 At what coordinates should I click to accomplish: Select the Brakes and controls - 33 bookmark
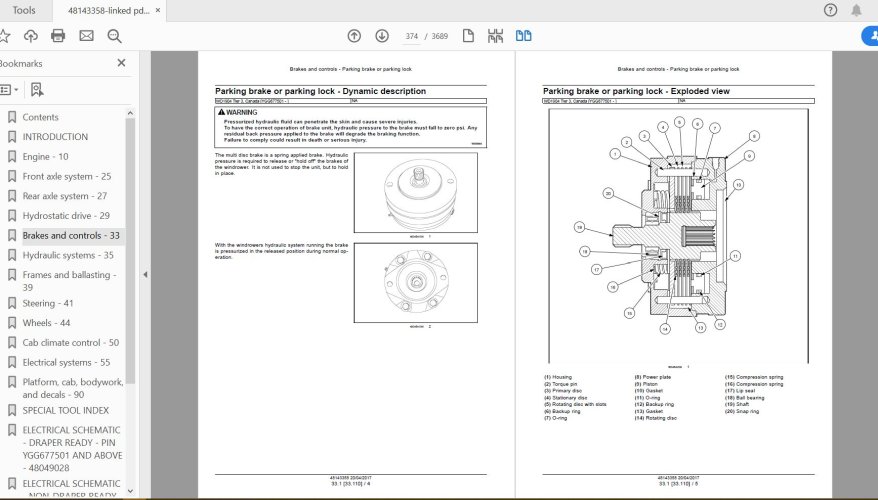(71, 236)
